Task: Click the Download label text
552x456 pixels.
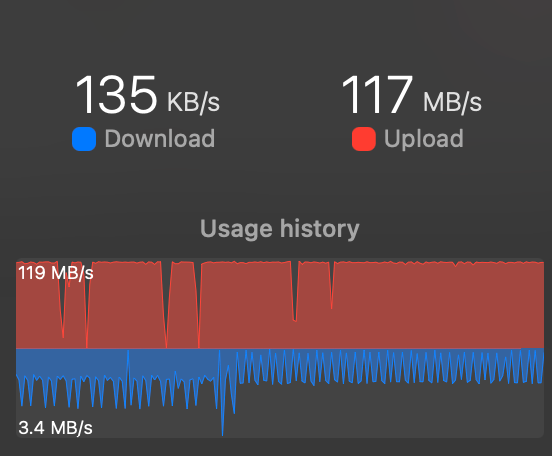Action: 160,138
